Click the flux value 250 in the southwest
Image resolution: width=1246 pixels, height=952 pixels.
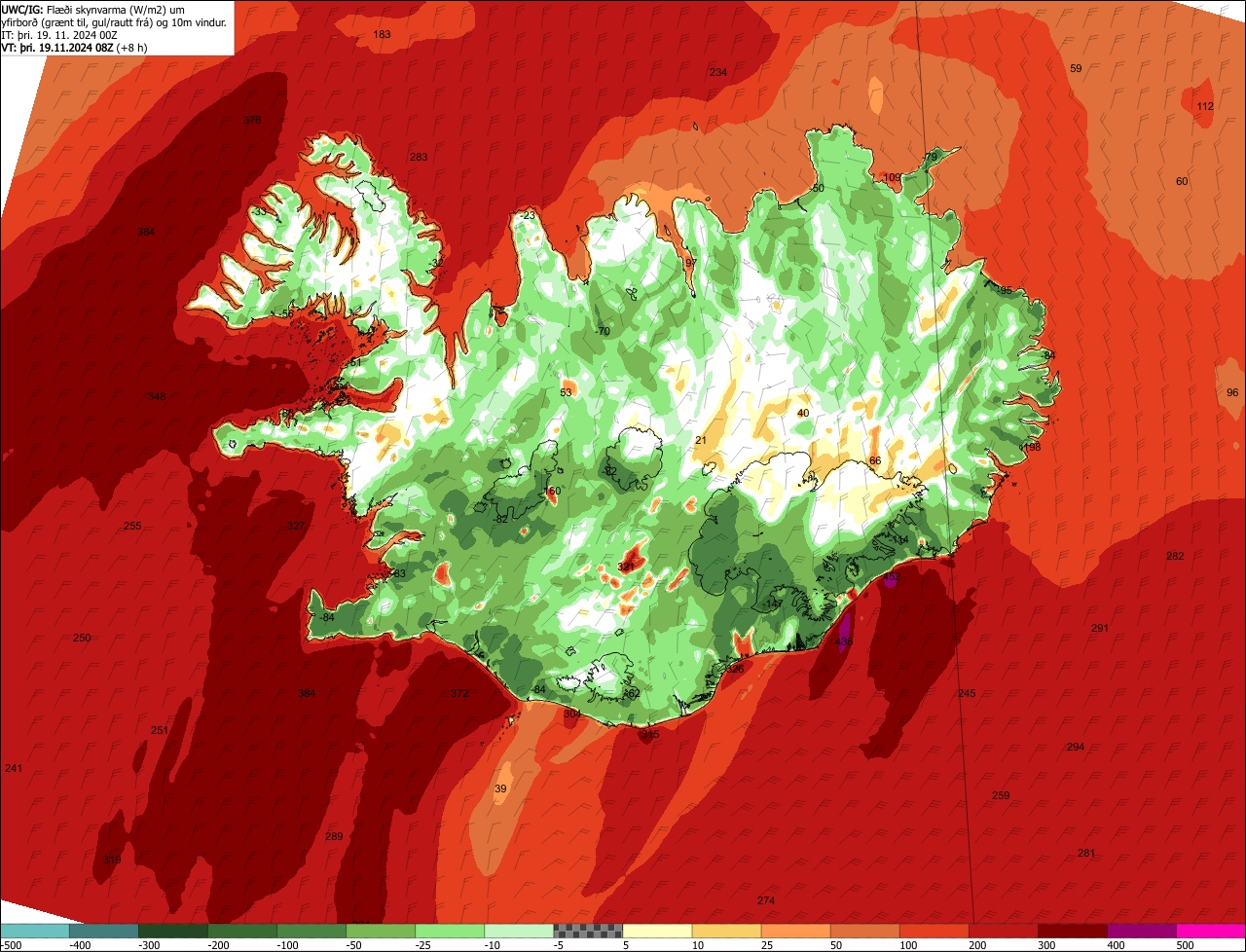(x=82, y=638)
